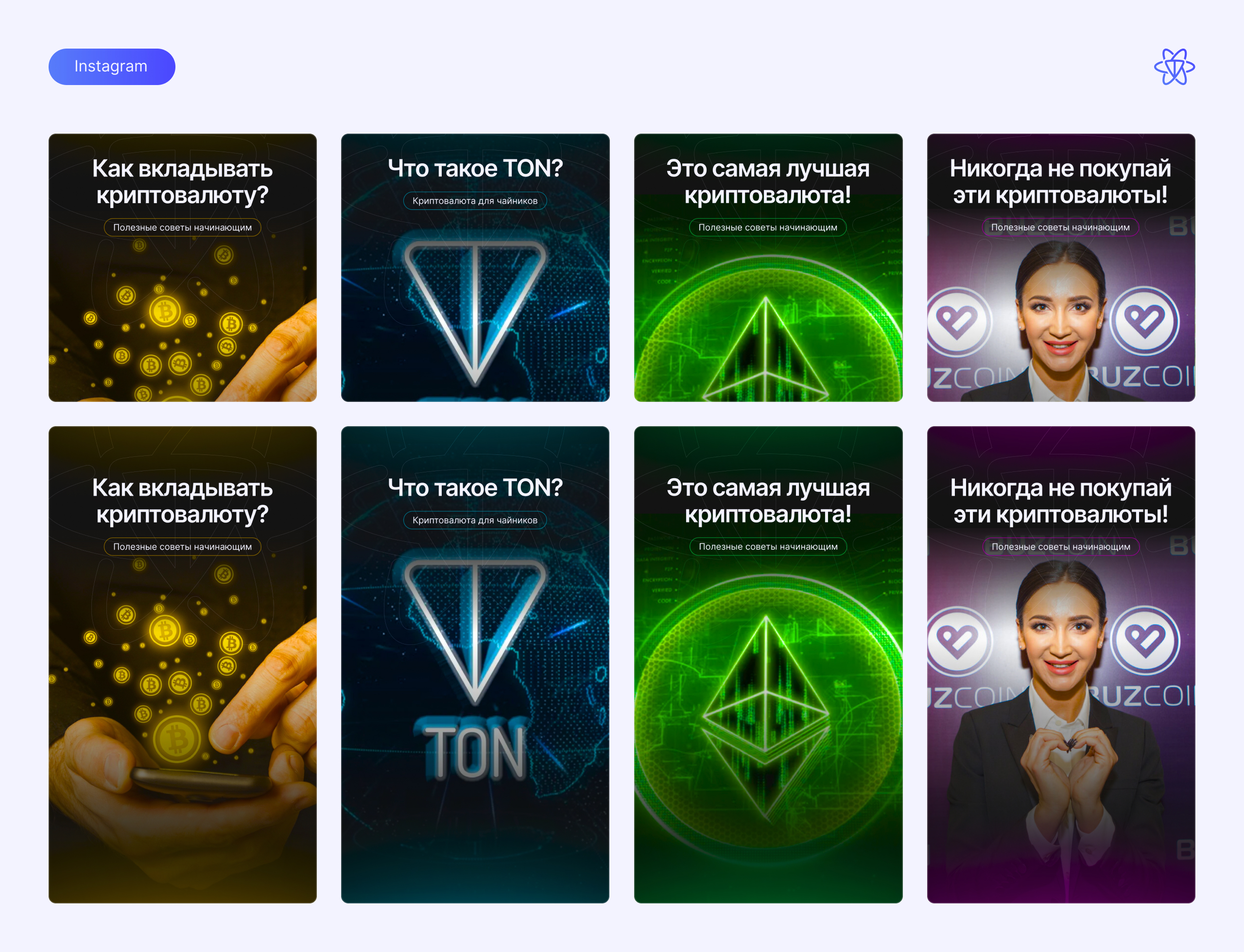Click 'Криптовалюта для чайников' tag in tall TON card
1244x952 pixels.
475,519
